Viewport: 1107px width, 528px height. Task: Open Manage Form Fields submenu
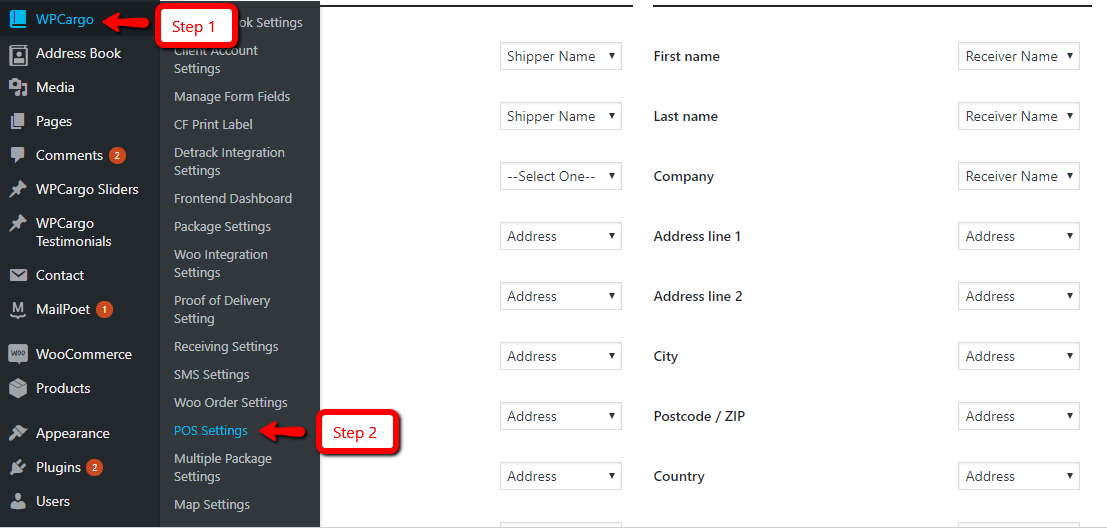(232, 97)
